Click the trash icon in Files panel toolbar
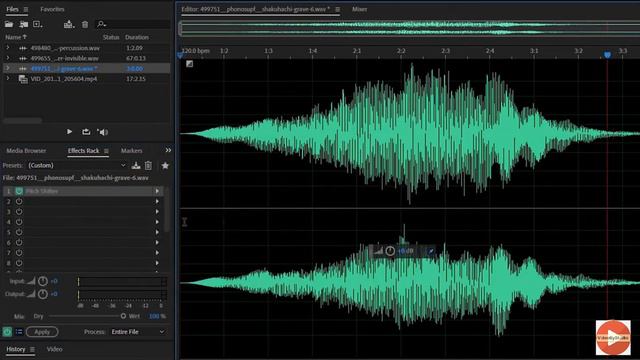 pos(85,24)
